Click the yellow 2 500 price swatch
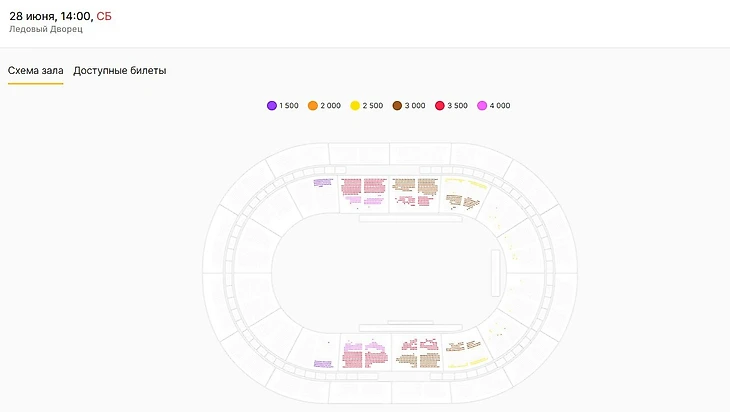The width and height of the screenshot is (730, 412). coord(355,106)
